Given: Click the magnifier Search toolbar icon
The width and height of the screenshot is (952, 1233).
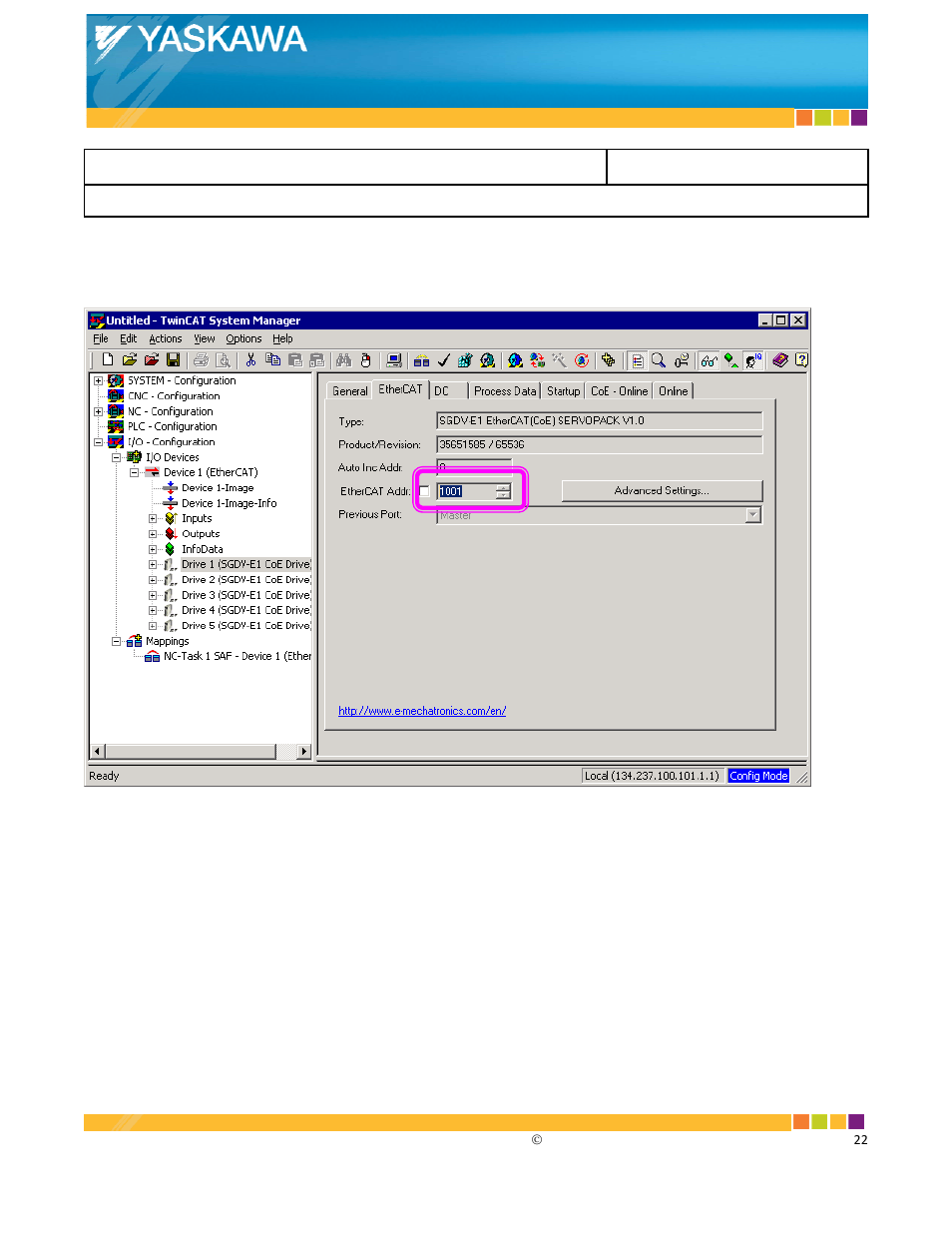Looking at the screenshot, I should (x=659, y=360).
